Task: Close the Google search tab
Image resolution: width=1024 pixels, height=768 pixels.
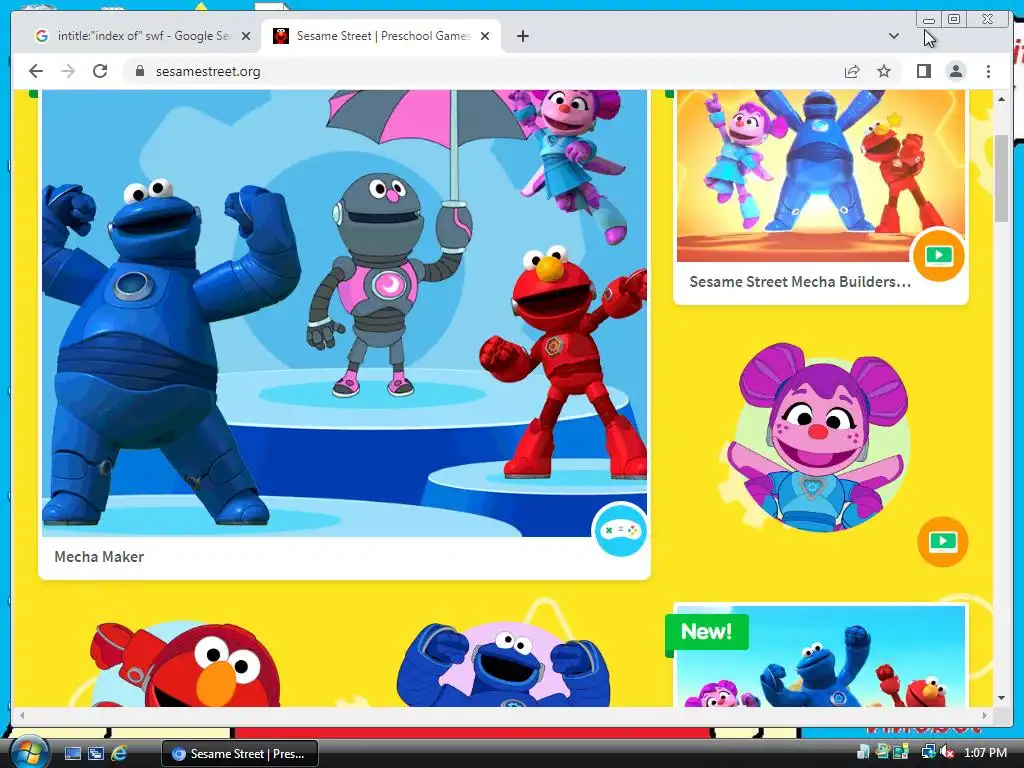Action: point(246,36)
